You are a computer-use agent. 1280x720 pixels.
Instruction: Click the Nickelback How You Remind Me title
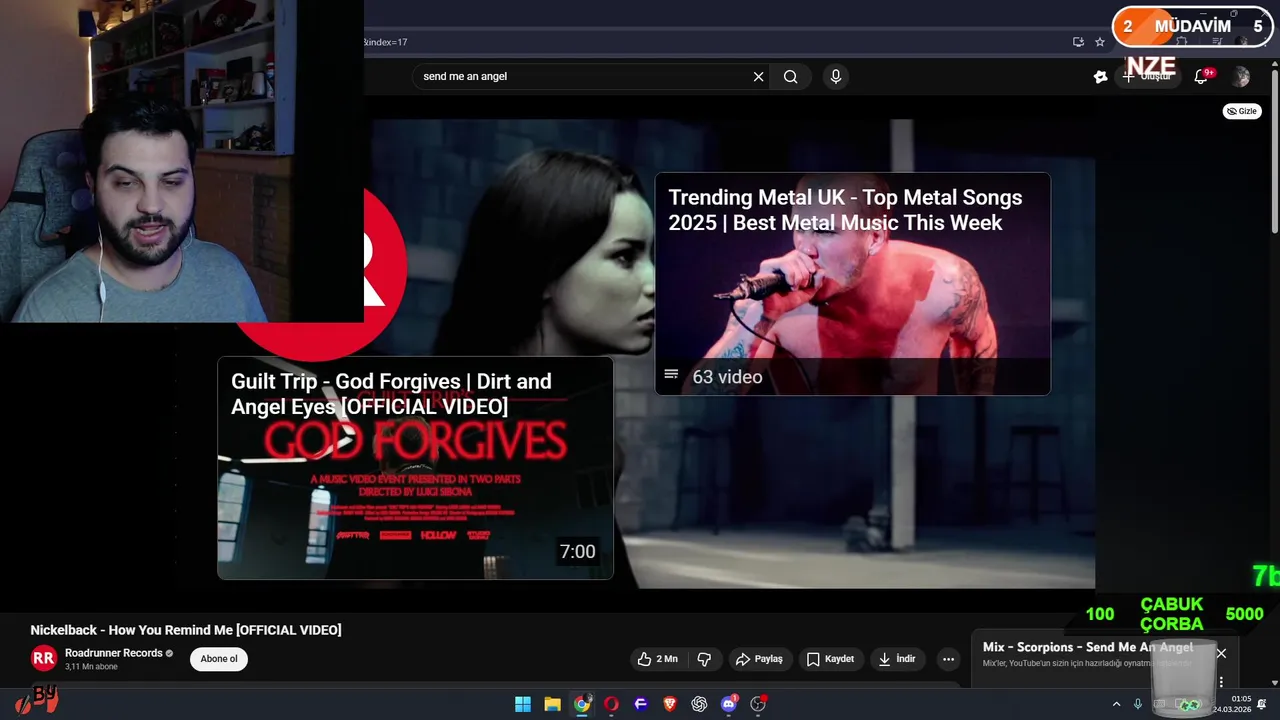tap(186, 630)
